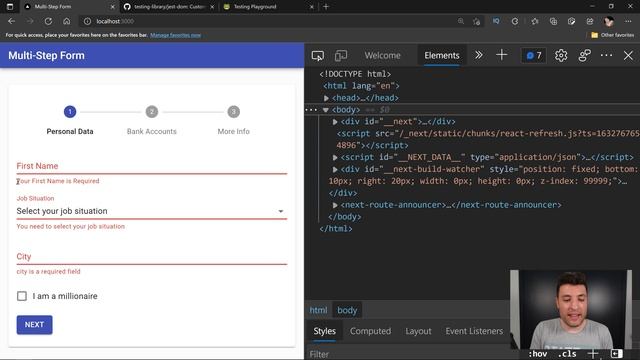Select the <!DOCTYPE html> line
This screenshot has height=360, width=640.
tap(355, 74)
